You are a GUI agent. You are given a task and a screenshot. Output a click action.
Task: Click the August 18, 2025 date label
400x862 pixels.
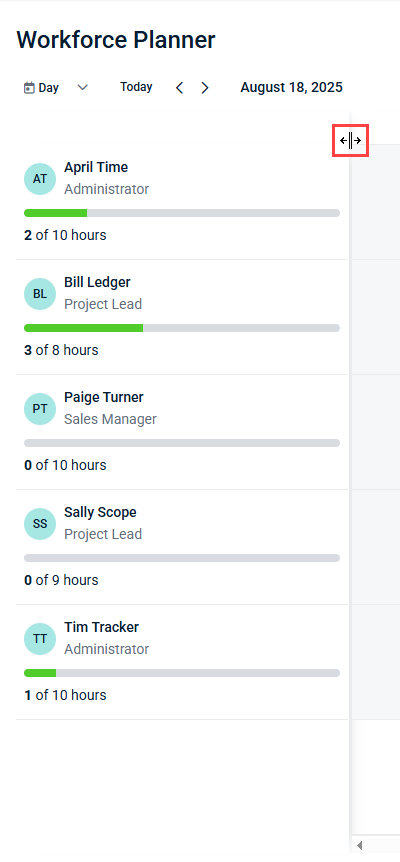pos(291,87)
